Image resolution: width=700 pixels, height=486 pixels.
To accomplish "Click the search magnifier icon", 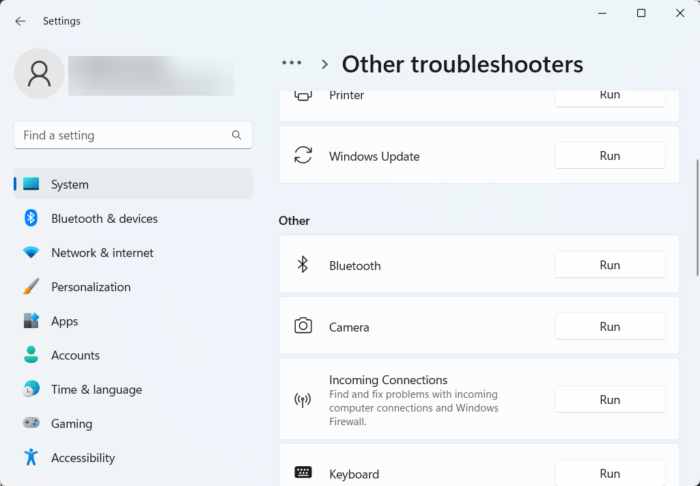I will (237, 135).
